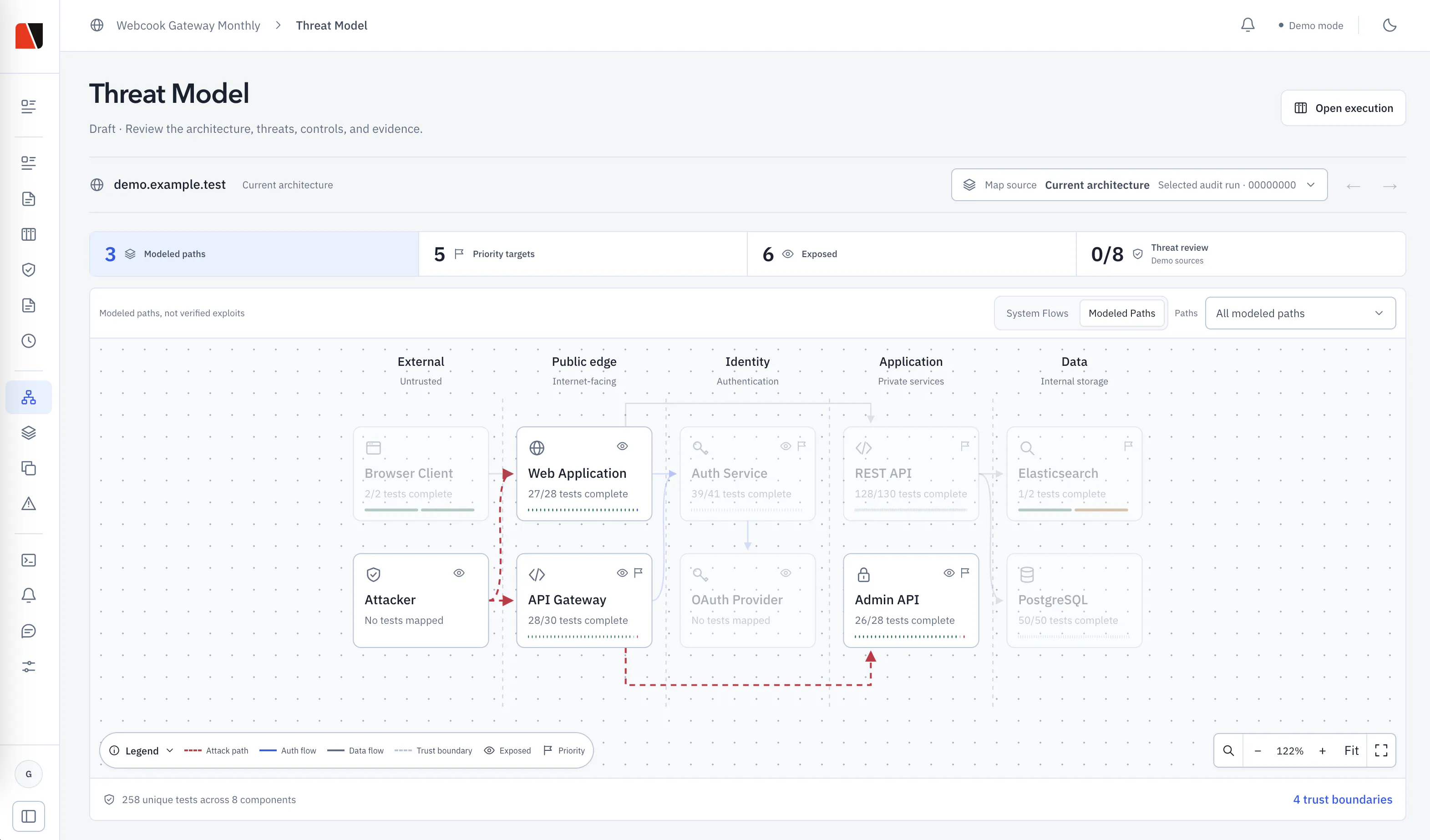Select the Exposed stat tab
The width and height of the screenshot is (1430, 840).
click(911, 253)
